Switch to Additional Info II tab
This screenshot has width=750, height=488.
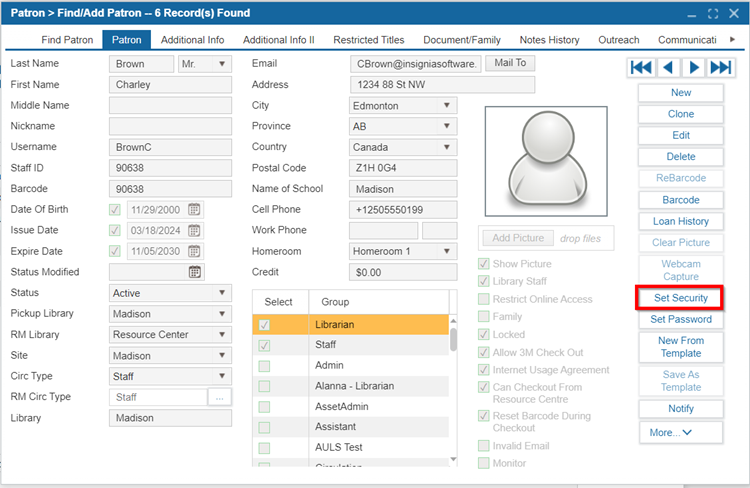pyautogui.click(x=278, y=40)
